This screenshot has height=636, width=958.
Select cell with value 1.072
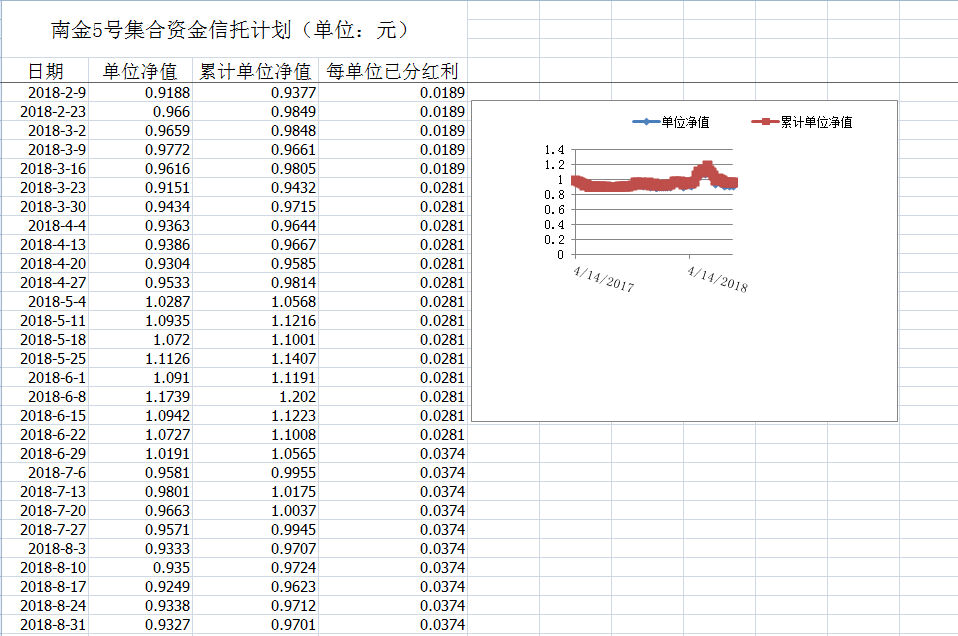[x=141, y=340]
